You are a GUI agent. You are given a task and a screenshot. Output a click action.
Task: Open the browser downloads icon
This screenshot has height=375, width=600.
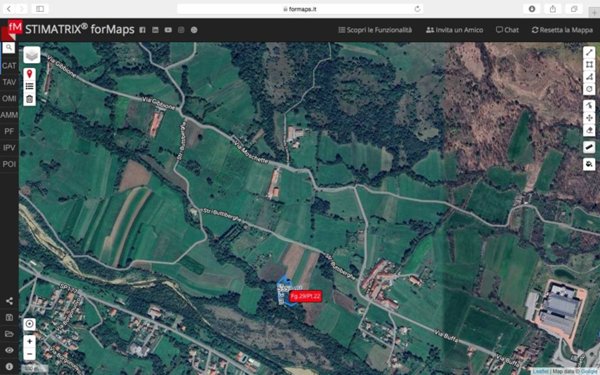(x=532, y=9)
